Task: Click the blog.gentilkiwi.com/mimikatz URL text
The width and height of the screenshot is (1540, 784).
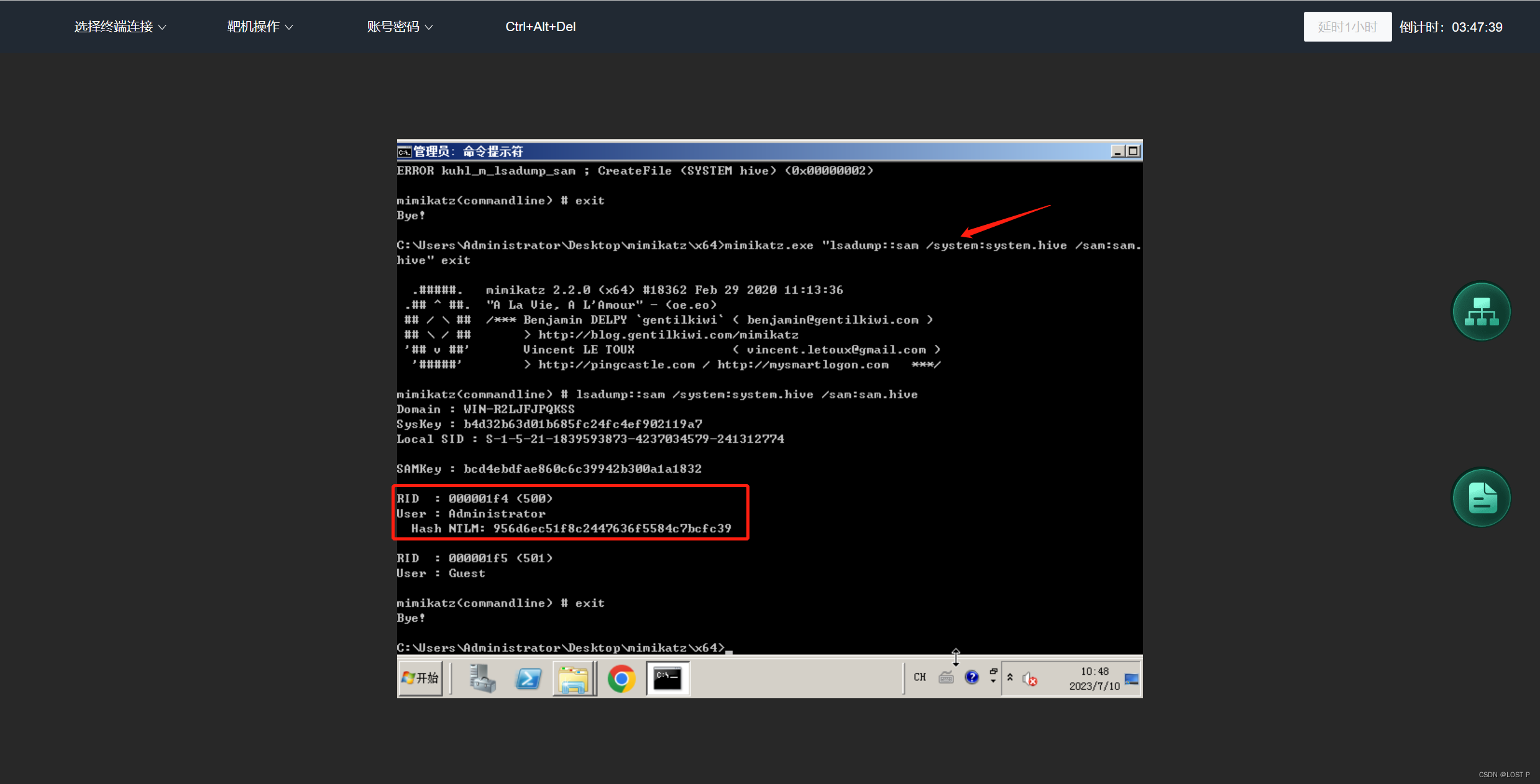Action: pos(668,334)
